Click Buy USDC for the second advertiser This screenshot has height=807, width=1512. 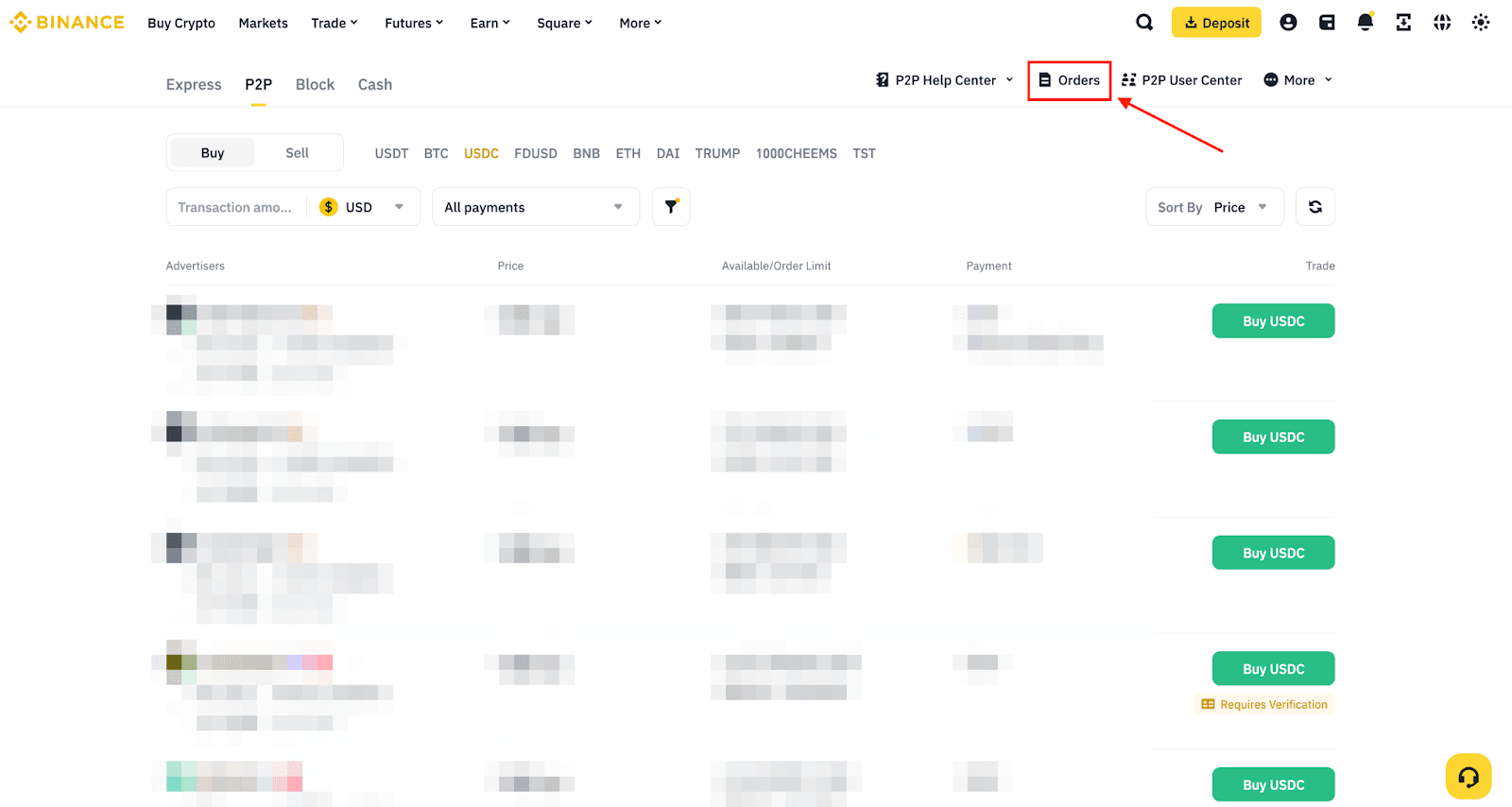tap(1273, 438)
